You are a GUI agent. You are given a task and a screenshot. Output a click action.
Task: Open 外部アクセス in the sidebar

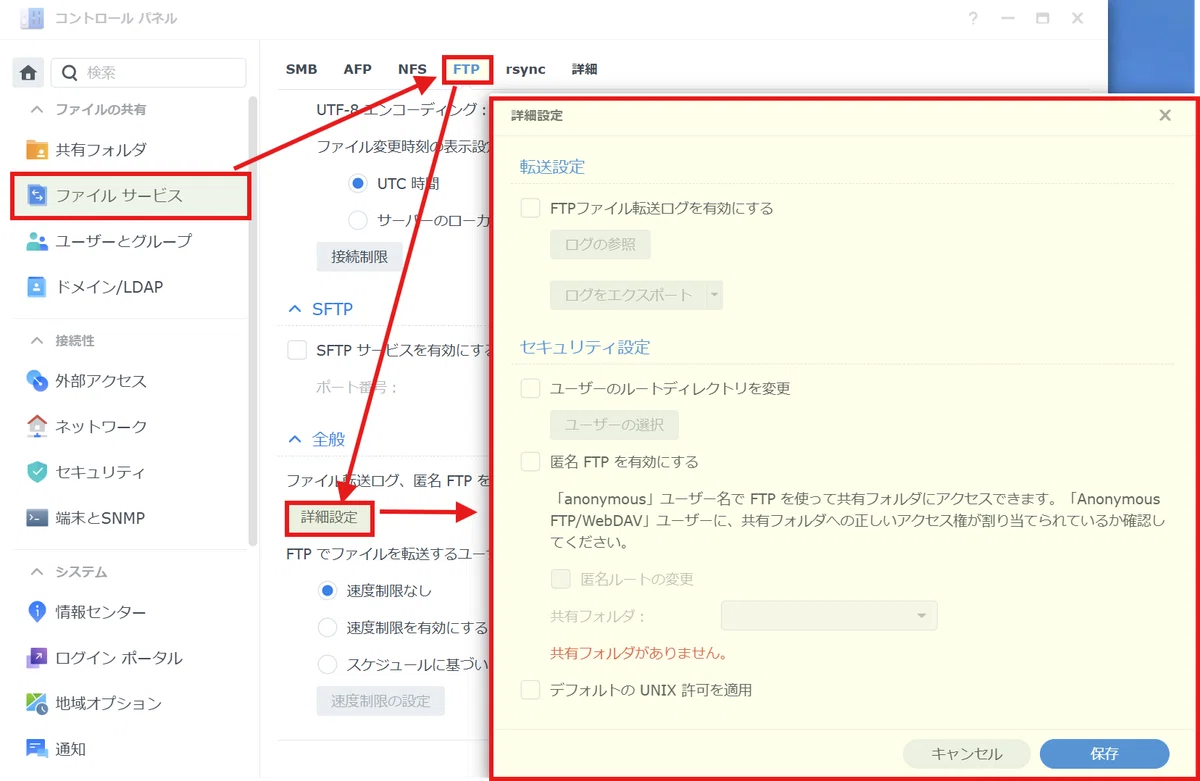[x=130, y=381]
